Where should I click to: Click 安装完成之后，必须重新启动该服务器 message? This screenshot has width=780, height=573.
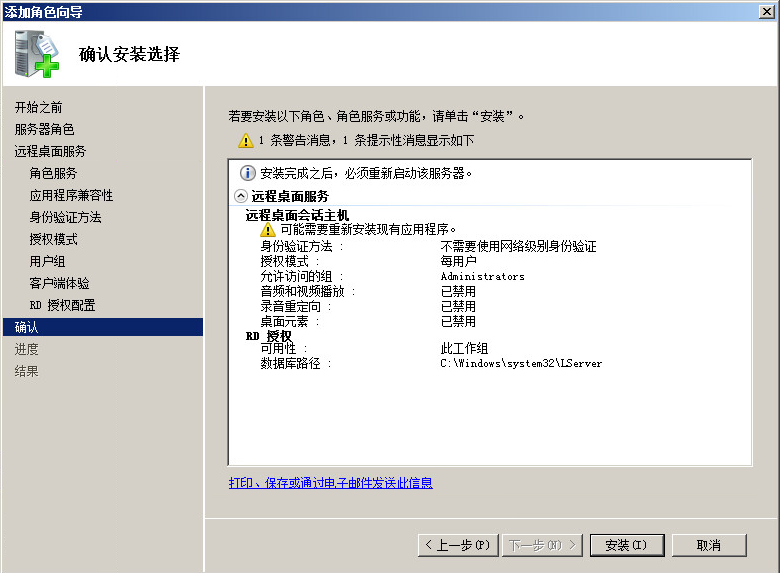(366, 173)
